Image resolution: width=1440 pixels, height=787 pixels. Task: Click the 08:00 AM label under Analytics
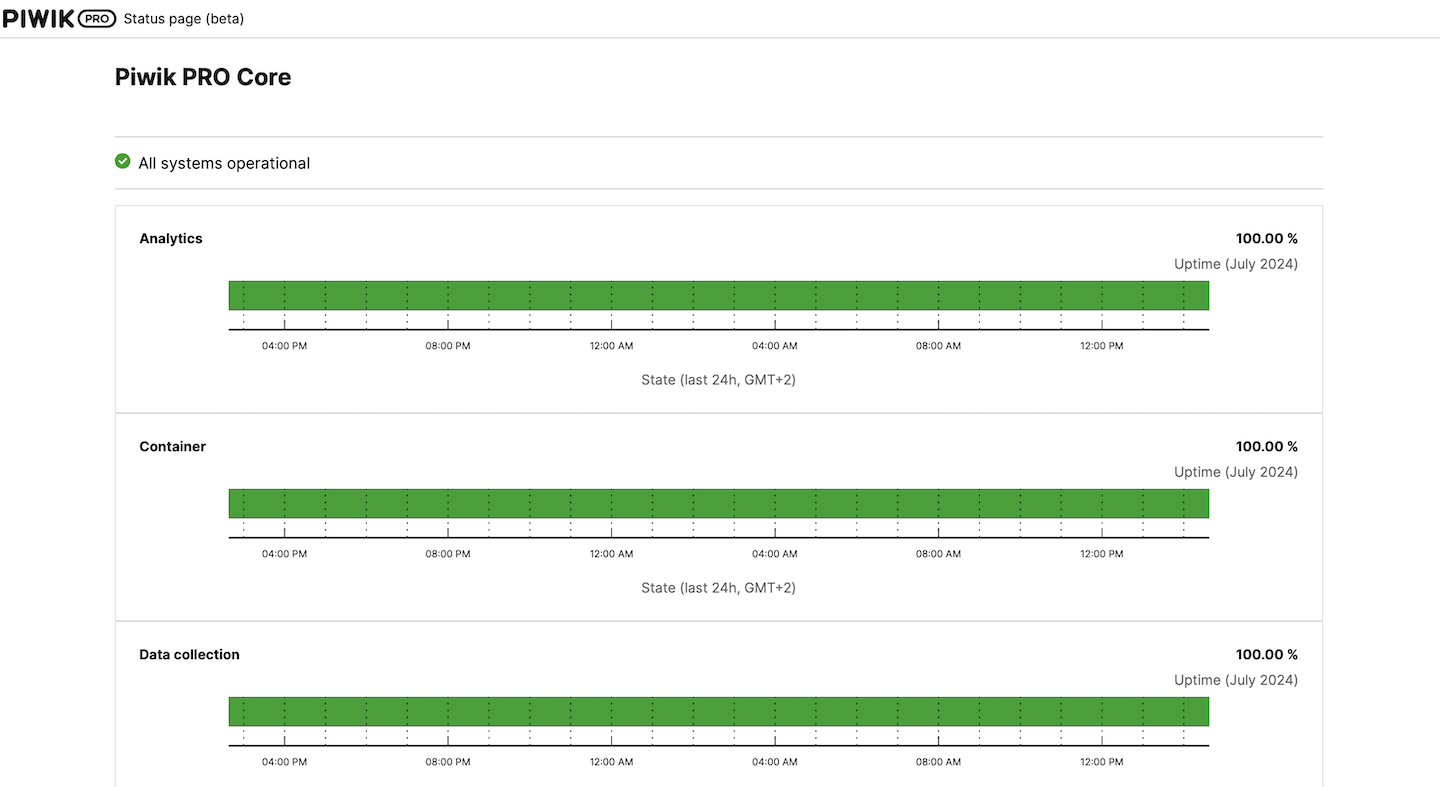click(x=938, y=346)
